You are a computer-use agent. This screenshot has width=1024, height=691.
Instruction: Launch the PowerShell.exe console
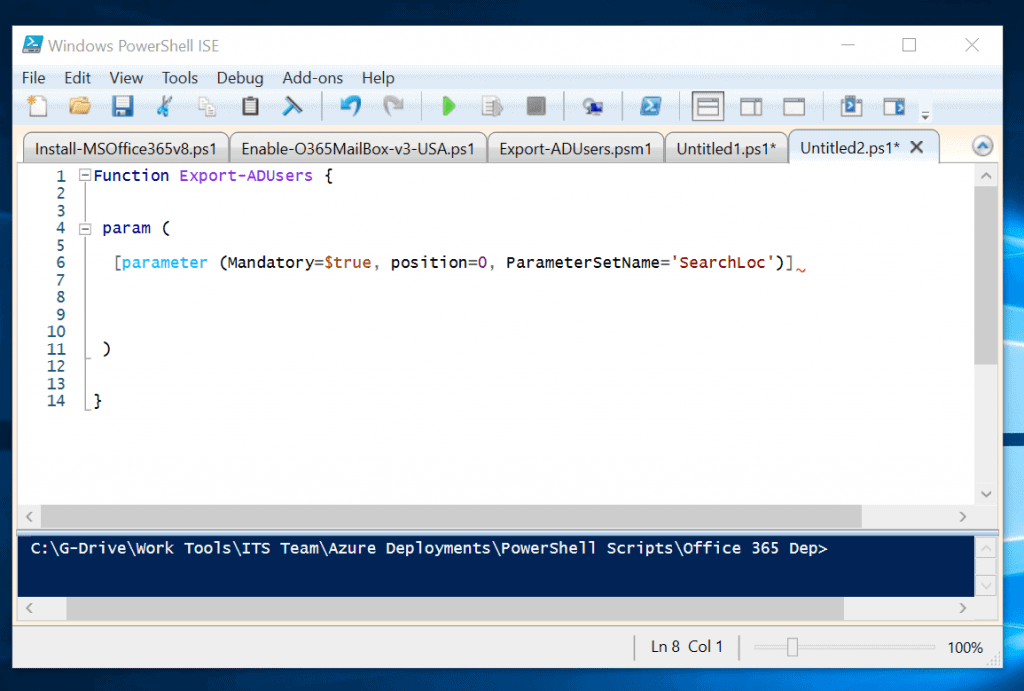652,105
